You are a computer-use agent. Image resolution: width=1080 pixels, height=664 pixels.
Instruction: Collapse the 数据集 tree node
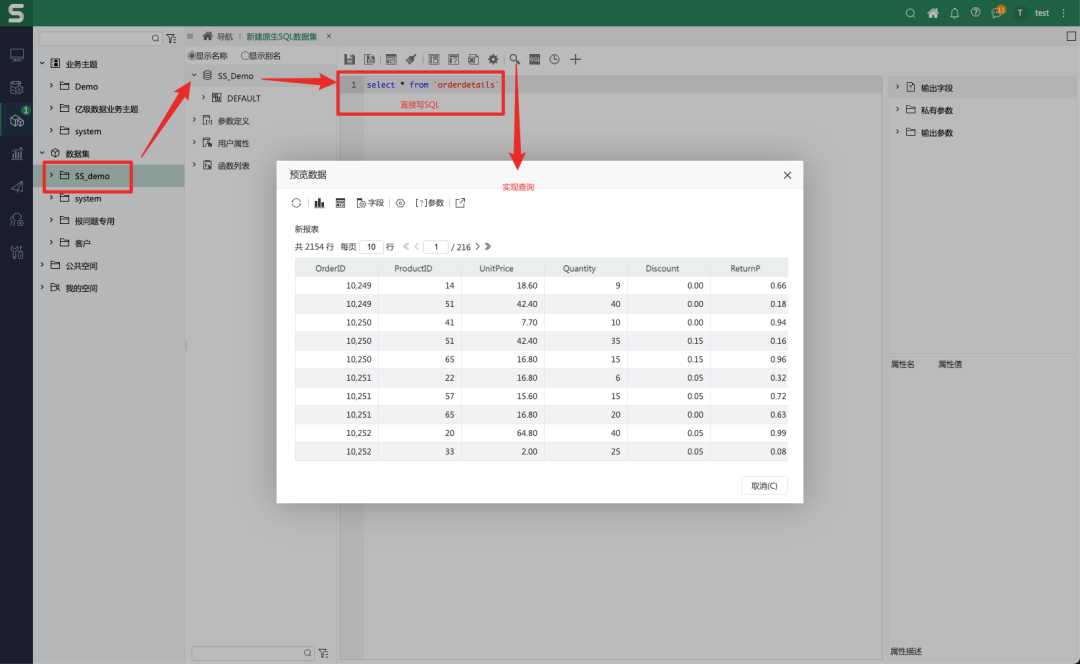click(42, 153)
